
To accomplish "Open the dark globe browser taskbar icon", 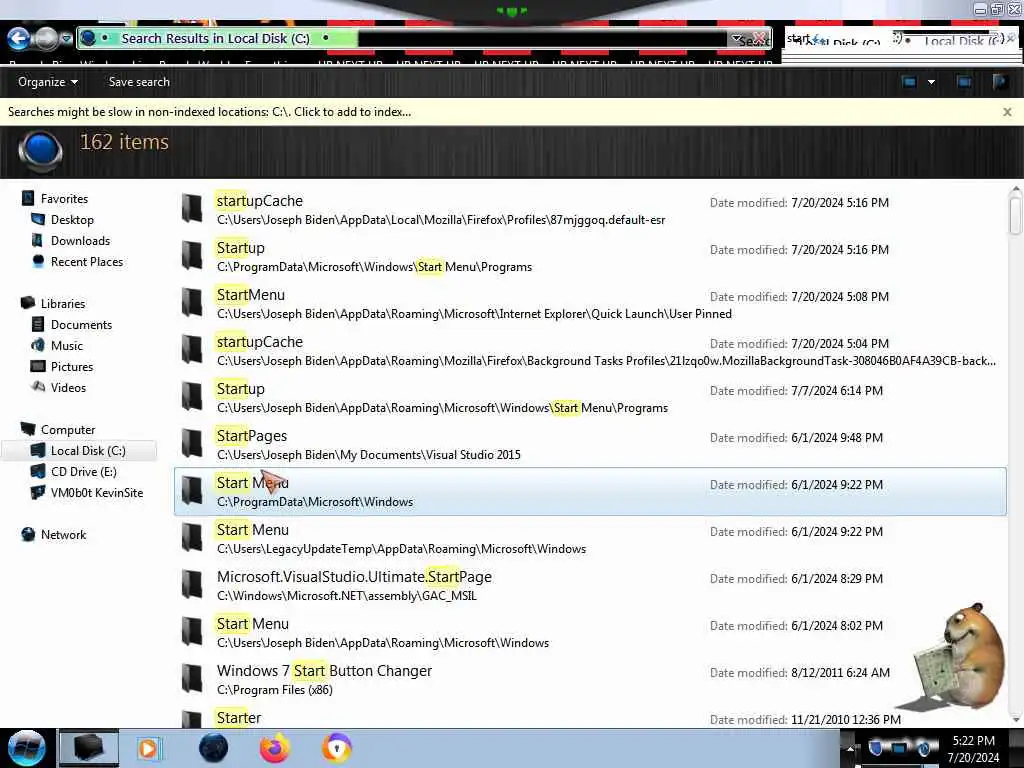I will pos(213,748).
